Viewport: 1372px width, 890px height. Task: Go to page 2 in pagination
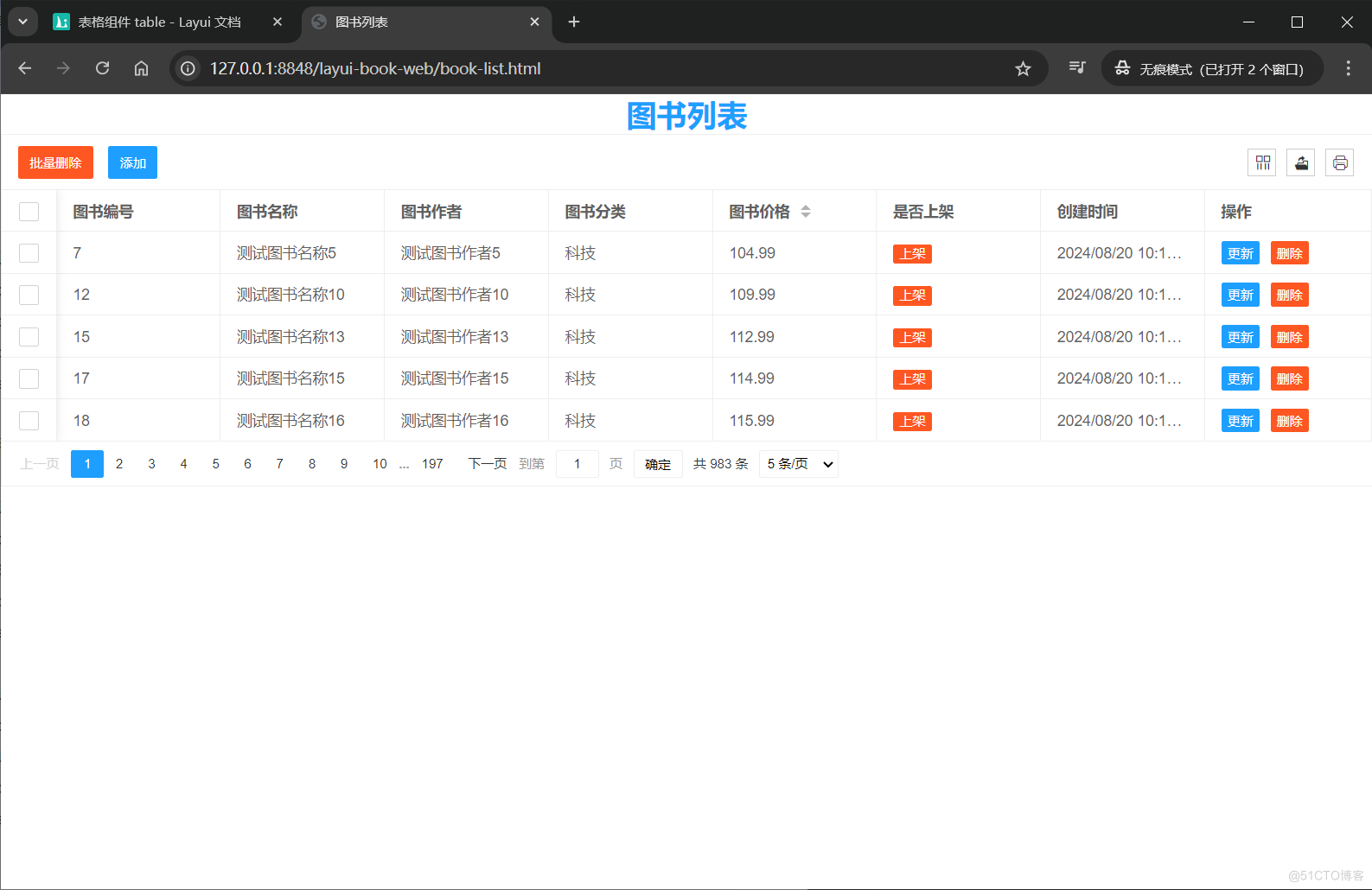[119, 464]
